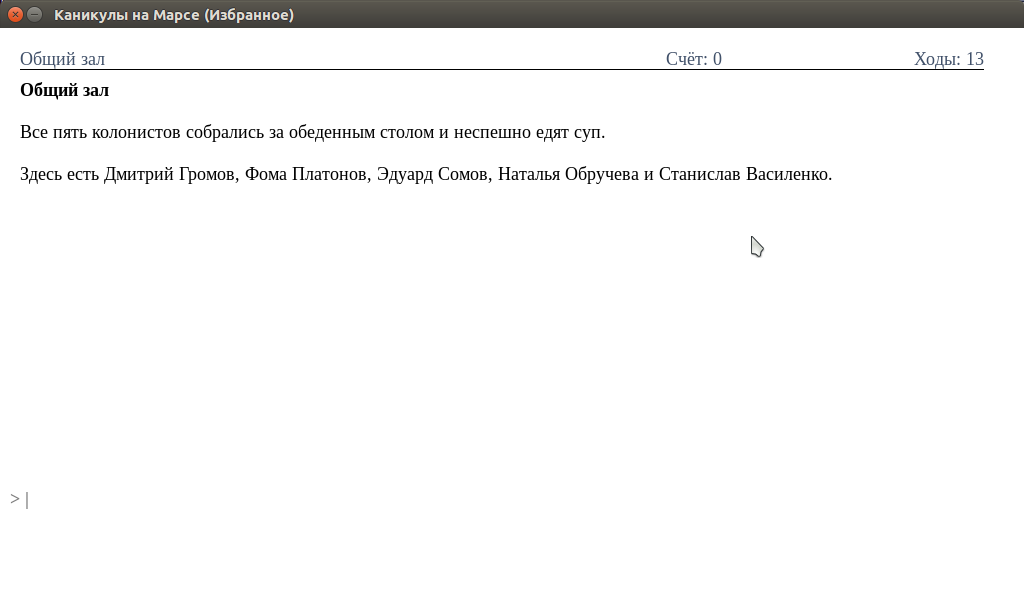Image resolution: width=1024 pixels, height=604 pixels.
Task: Click the bold Общий зал room heading
Action: point(64,91)
